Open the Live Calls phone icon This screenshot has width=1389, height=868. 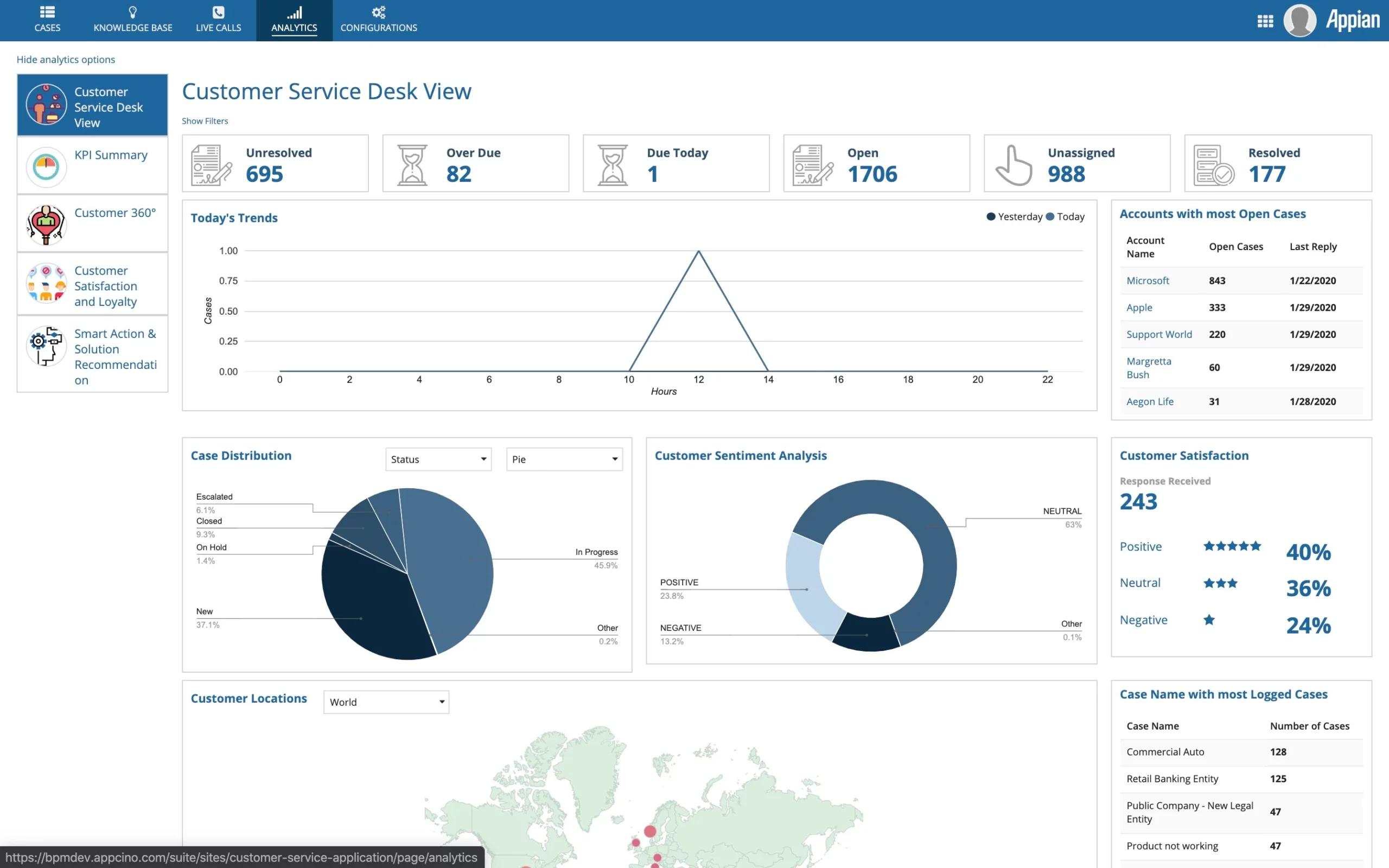click(x=218, y=12)
